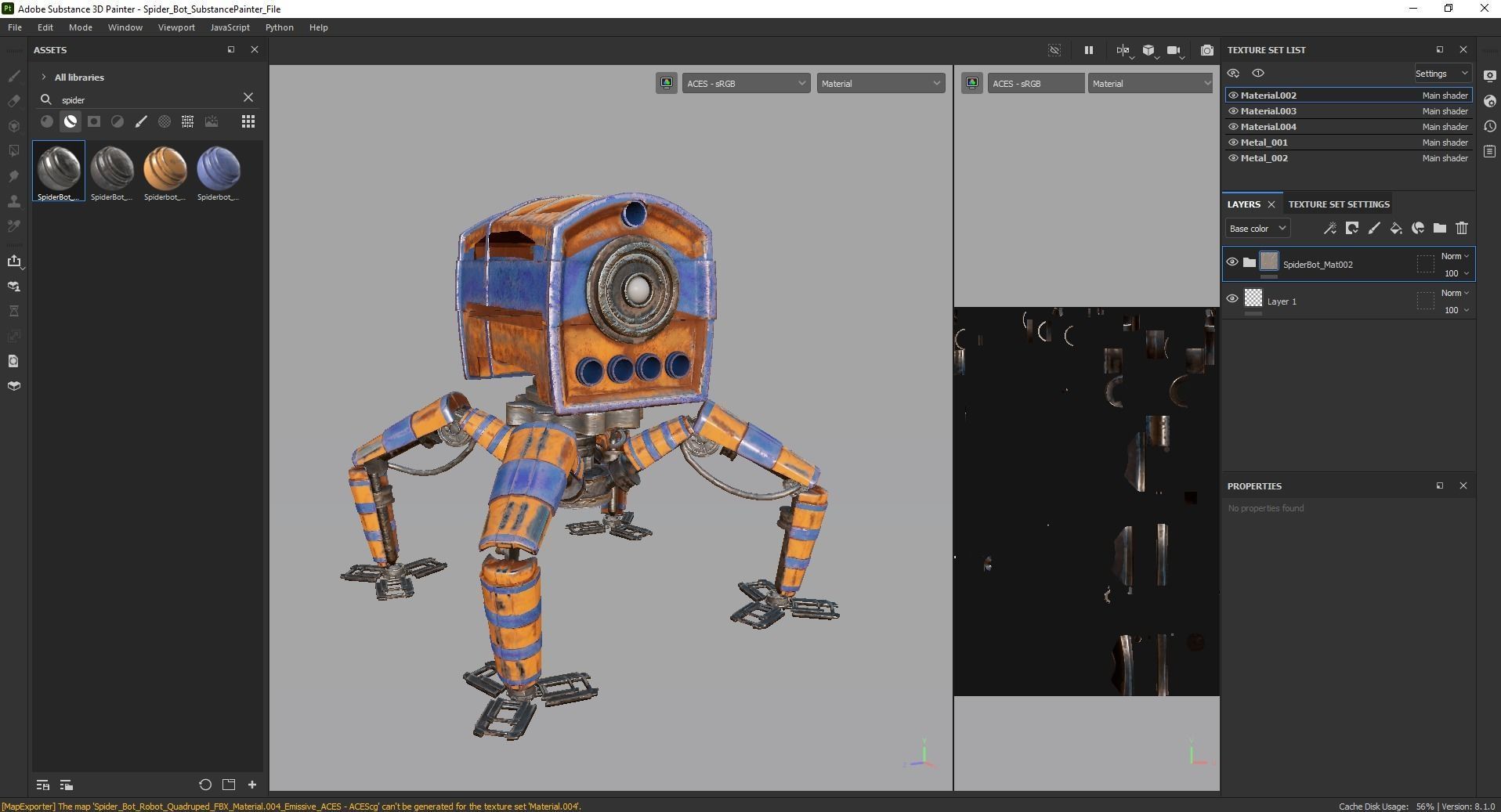Select the Polygon Fill tool
The width and height of the screenshot is (1501, 812).
pos(13,151)
